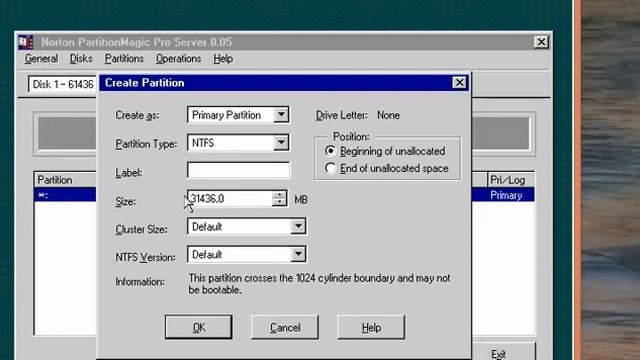Click the Exit button in main window
The width and height of the screenshot is (640, 360).
(499, 353)
